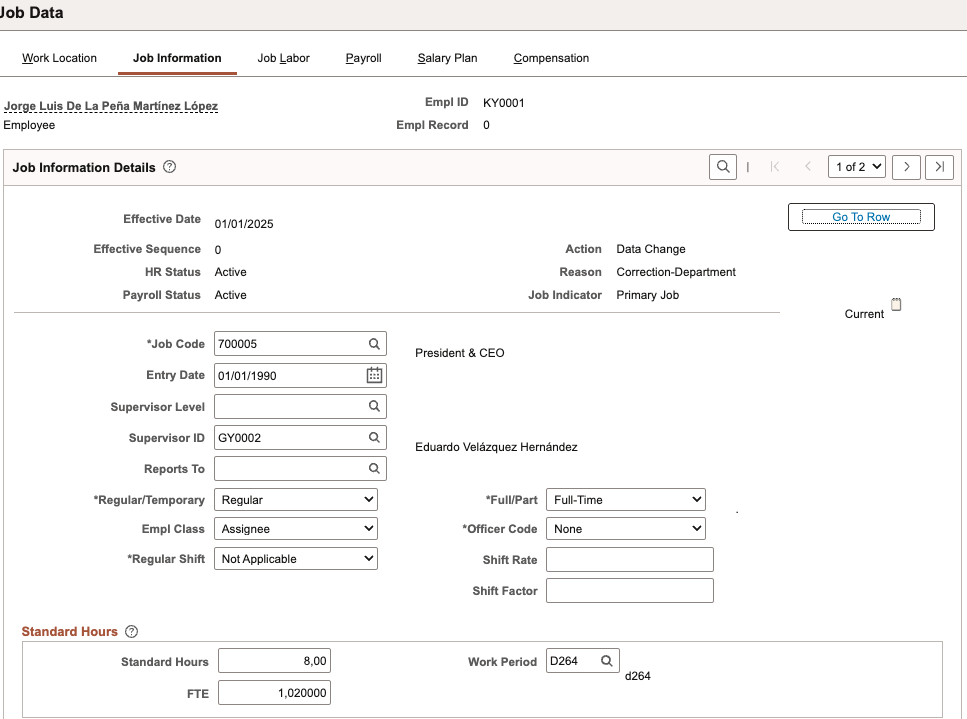
Task: Open the row selector '1 of 2' dropdown
Action: 857,167
